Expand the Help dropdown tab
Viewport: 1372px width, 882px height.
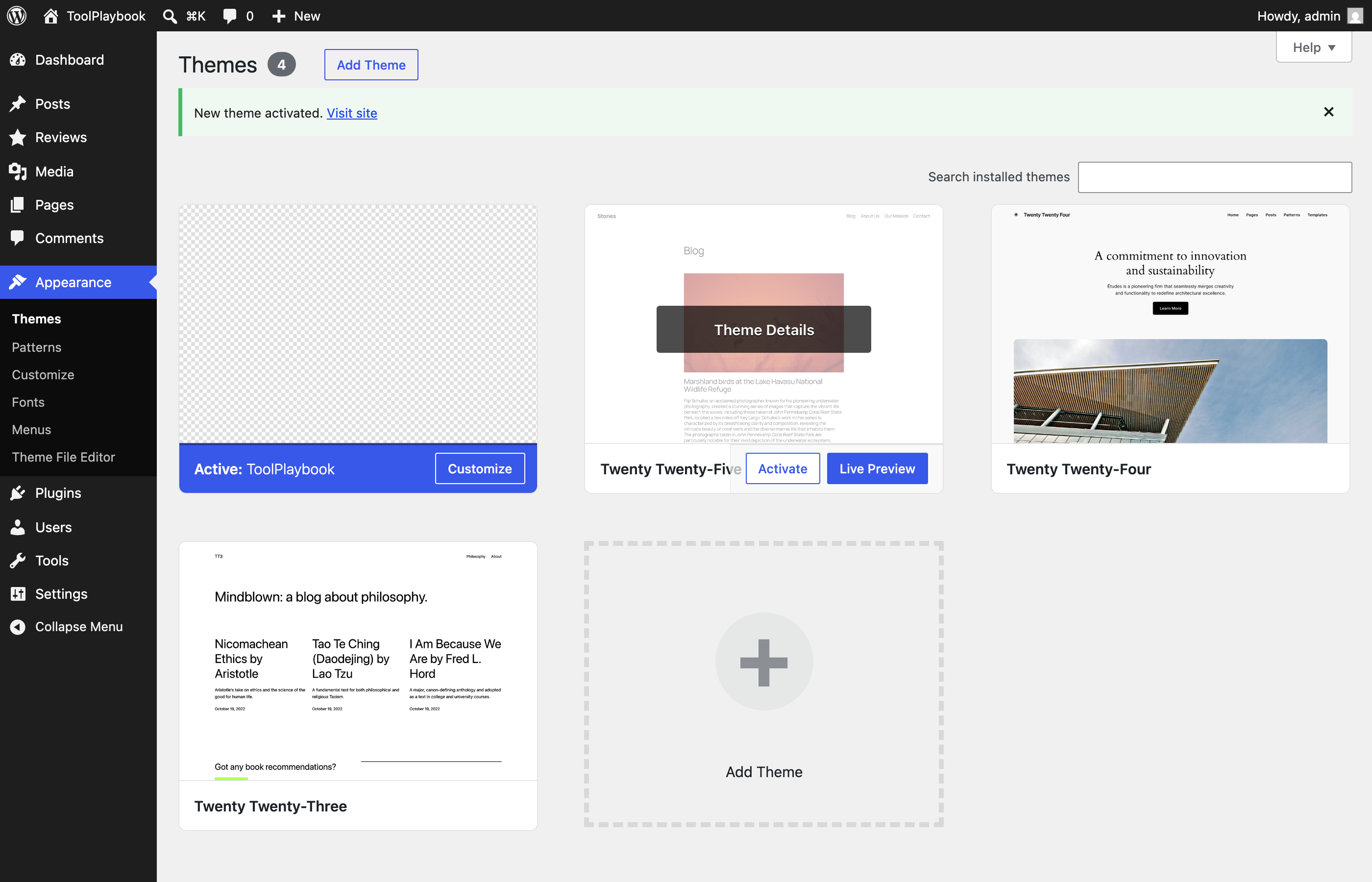tap(1314, 47)
